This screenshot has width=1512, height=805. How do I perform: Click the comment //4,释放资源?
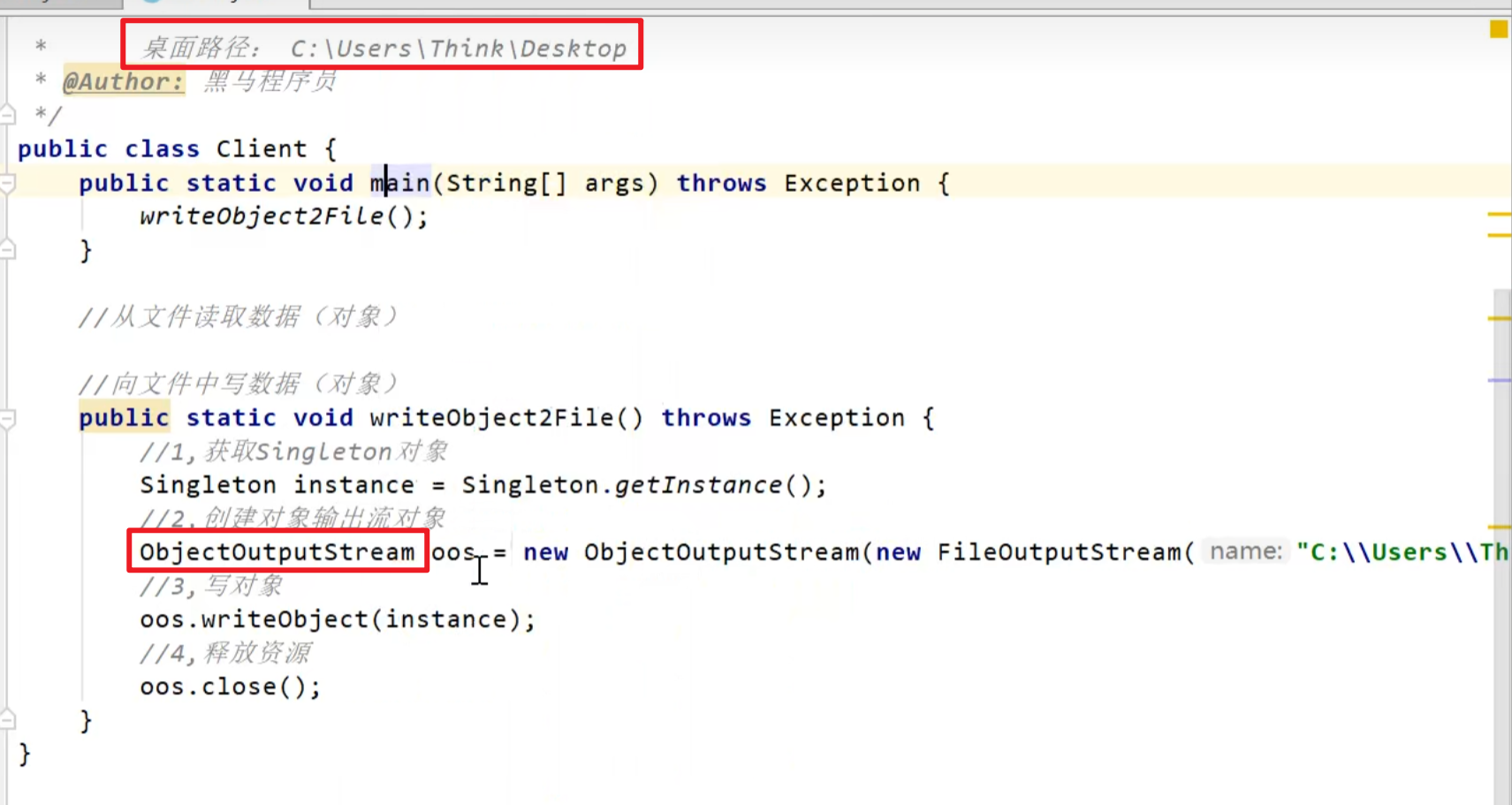coord(224,653)
